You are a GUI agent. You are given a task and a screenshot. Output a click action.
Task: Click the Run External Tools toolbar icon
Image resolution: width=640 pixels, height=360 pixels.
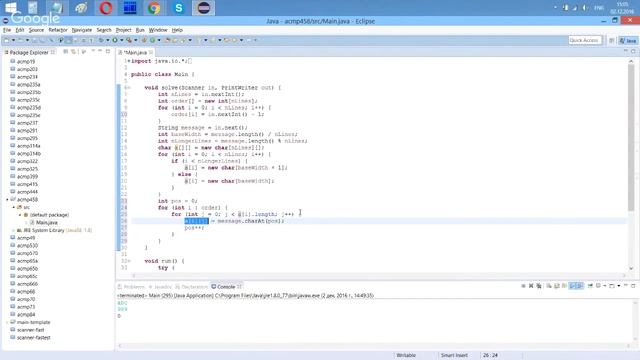pyautogui.click(x=129, y=40)
